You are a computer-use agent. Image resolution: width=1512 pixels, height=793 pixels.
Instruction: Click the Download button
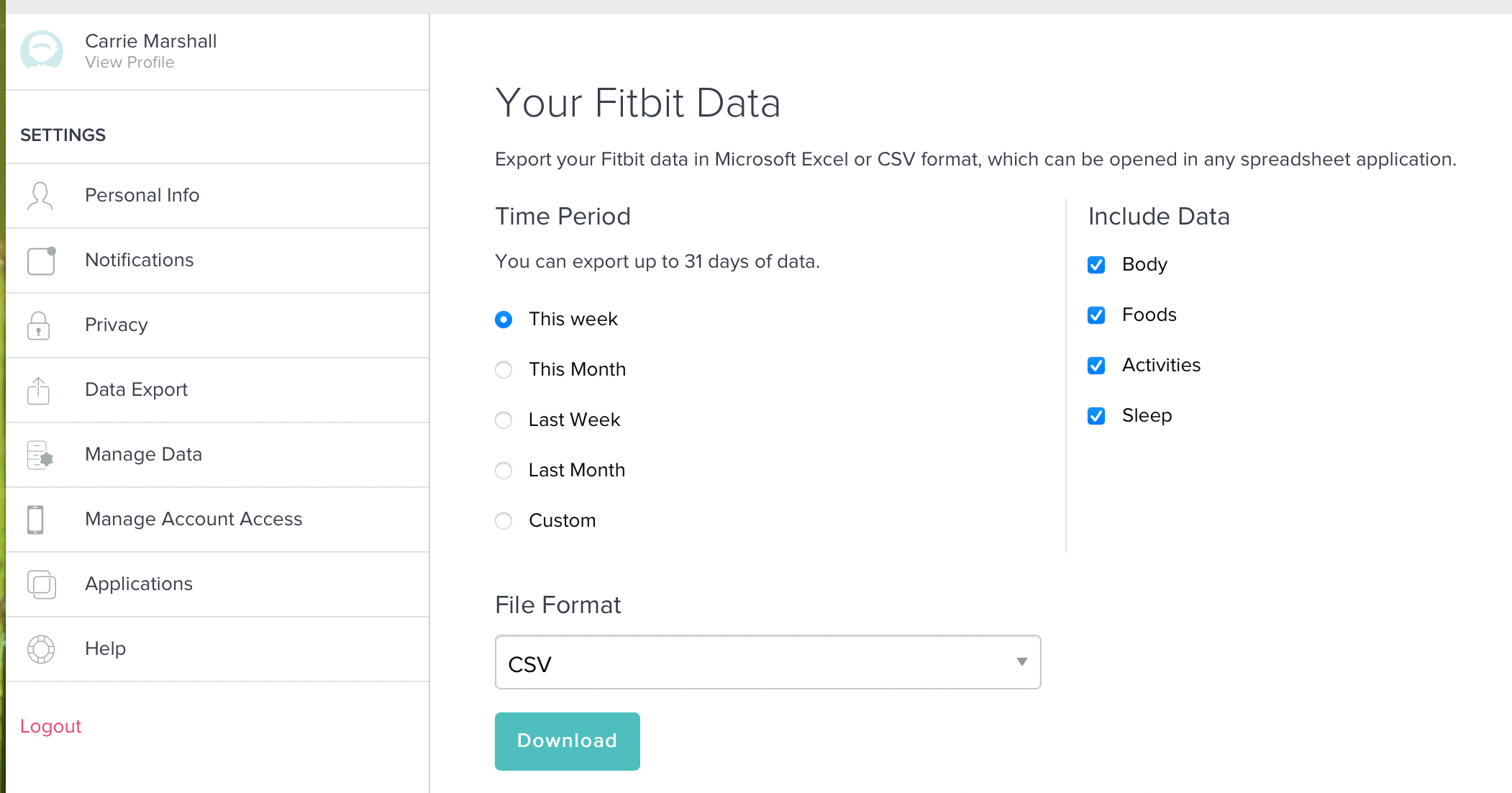tap(567, 740)
